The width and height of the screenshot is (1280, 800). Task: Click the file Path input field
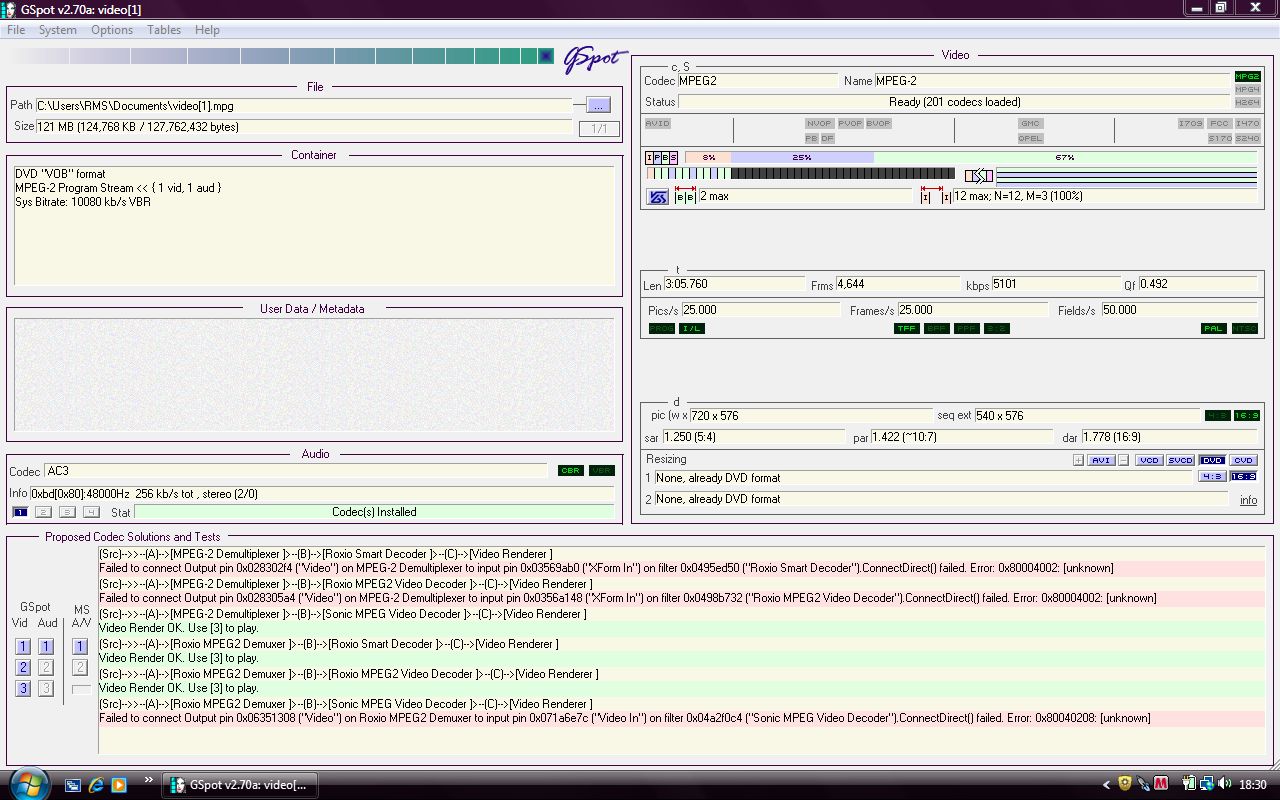point(304,105)
